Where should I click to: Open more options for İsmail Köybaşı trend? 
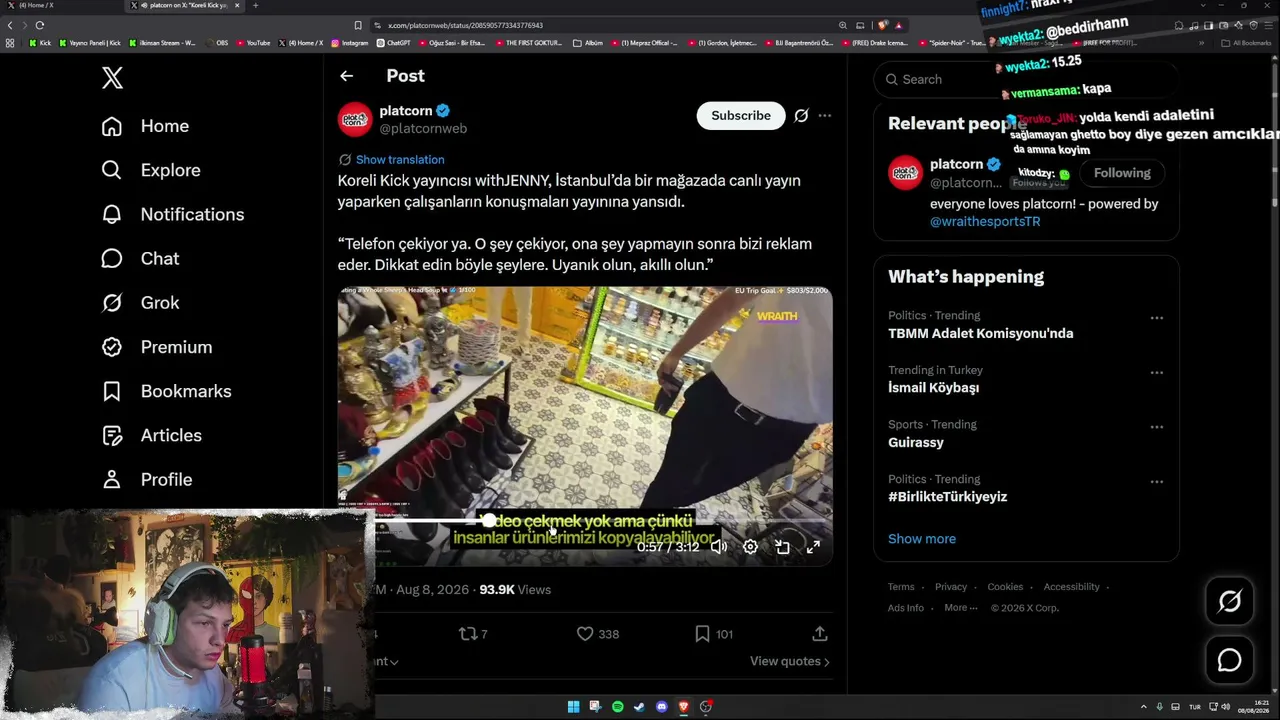coord(1157,373)
